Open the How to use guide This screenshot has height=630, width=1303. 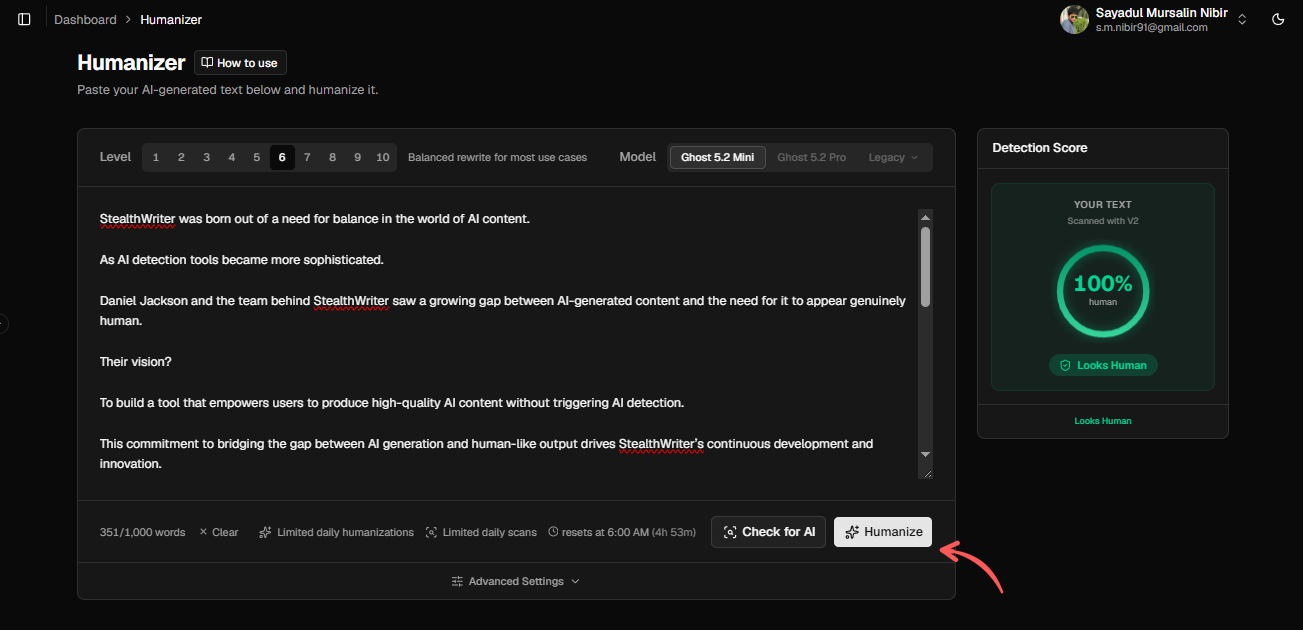tap(240, 63)
